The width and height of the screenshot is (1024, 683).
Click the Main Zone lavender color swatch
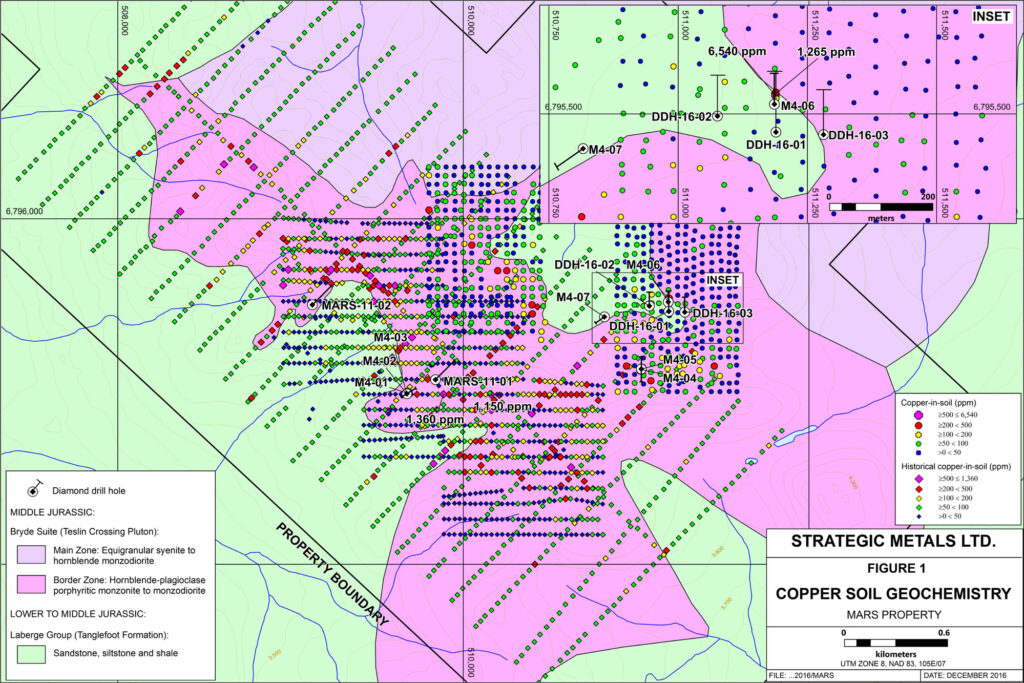coord(31,554)
